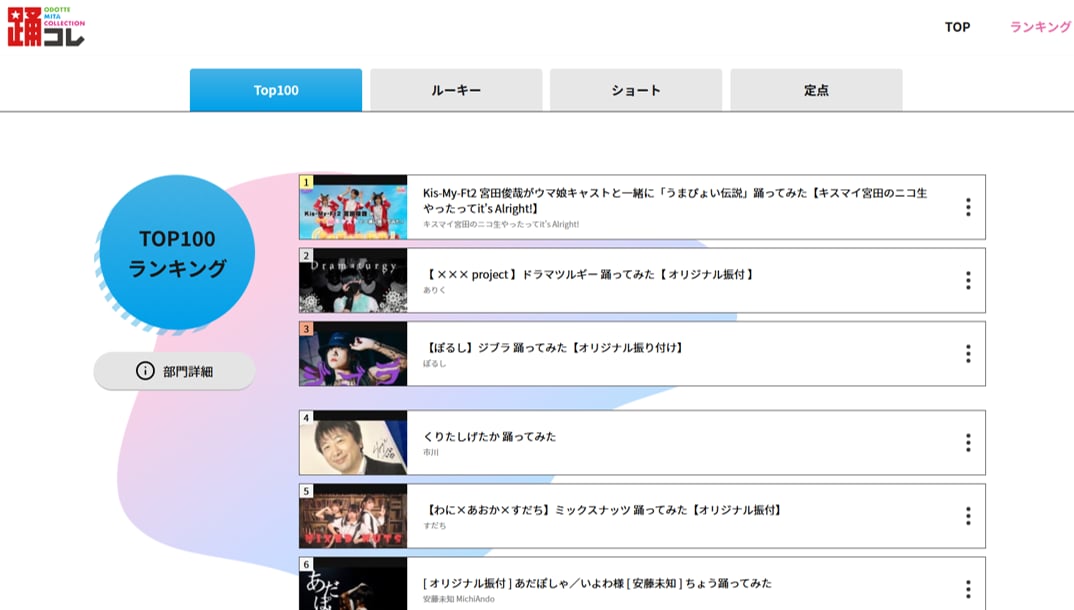This screenshot has width=1074, height=610.
Task: Switch to the Top100 tab
Action: click(276, 90)
